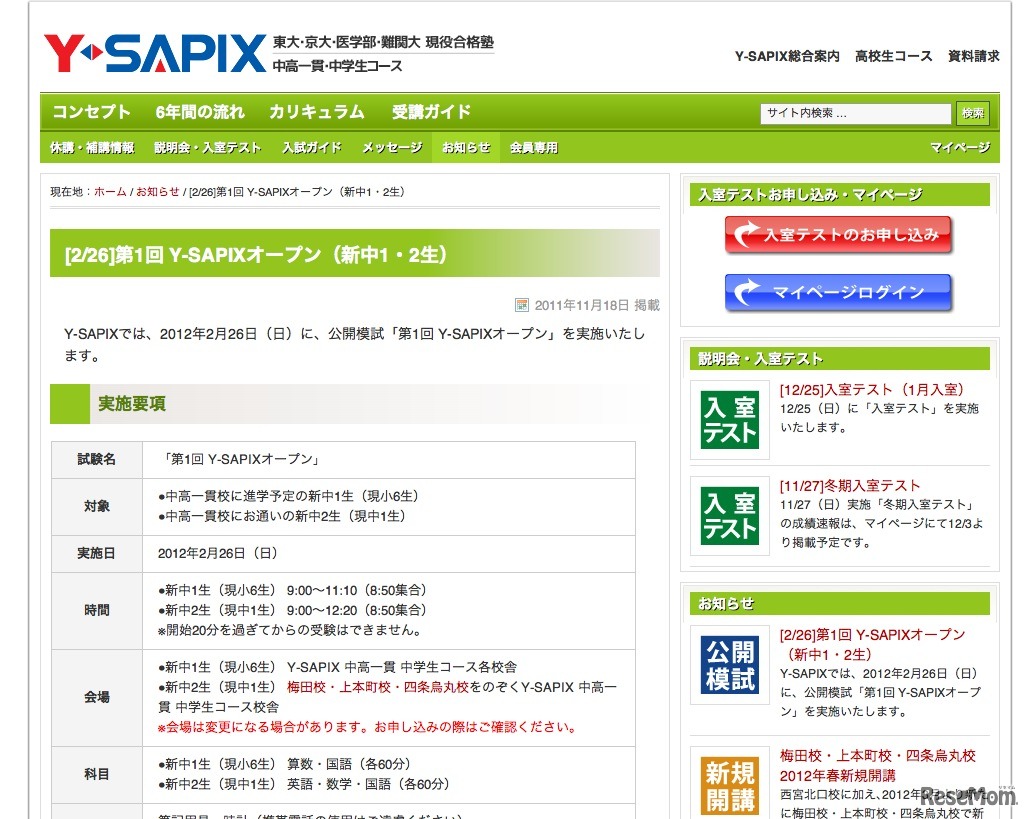Viewport: 1031px width, 819px height.
Task: Click the red venue change warning note
Action: click(368, 727)
